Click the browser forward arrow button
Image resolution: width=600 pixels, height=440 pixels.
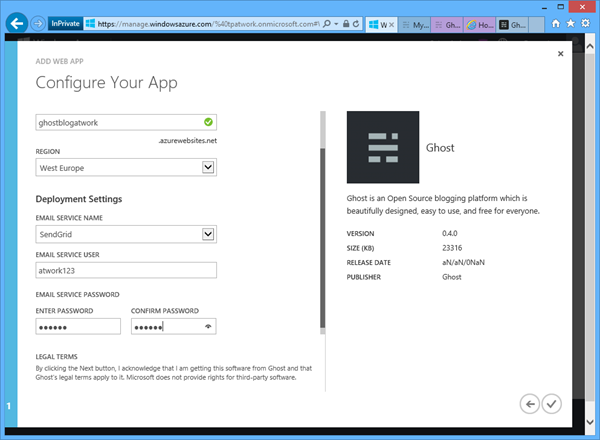click(38, 24)
